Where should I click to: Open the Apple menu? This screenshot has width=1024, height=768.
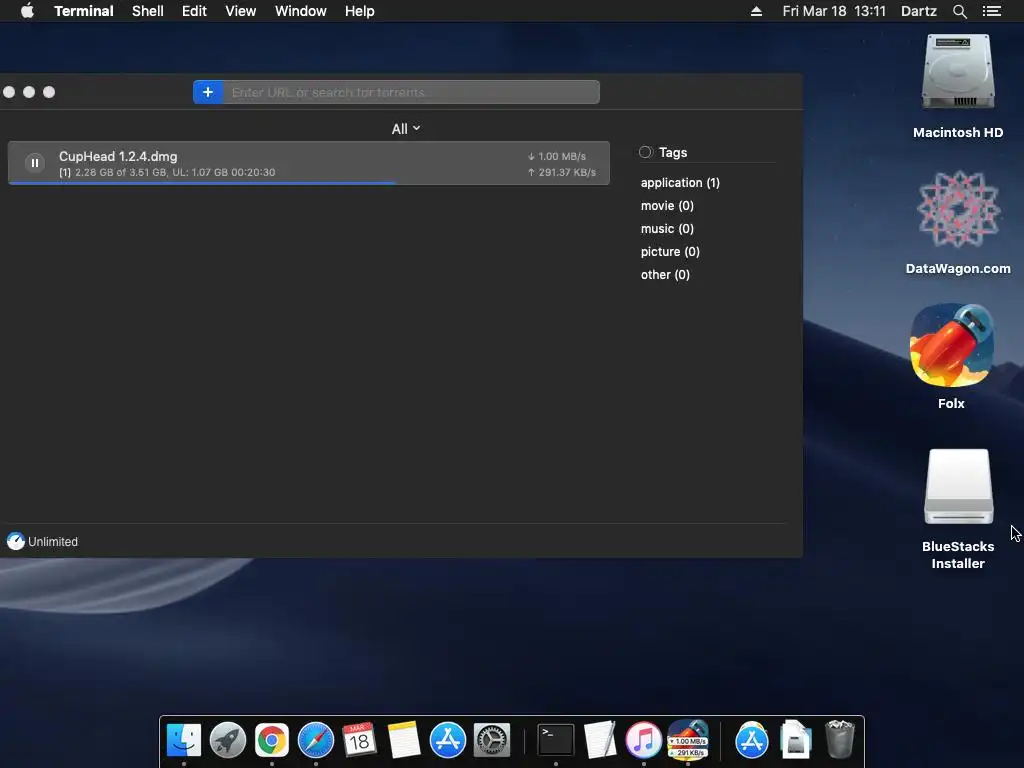click(x=27, y=11)
